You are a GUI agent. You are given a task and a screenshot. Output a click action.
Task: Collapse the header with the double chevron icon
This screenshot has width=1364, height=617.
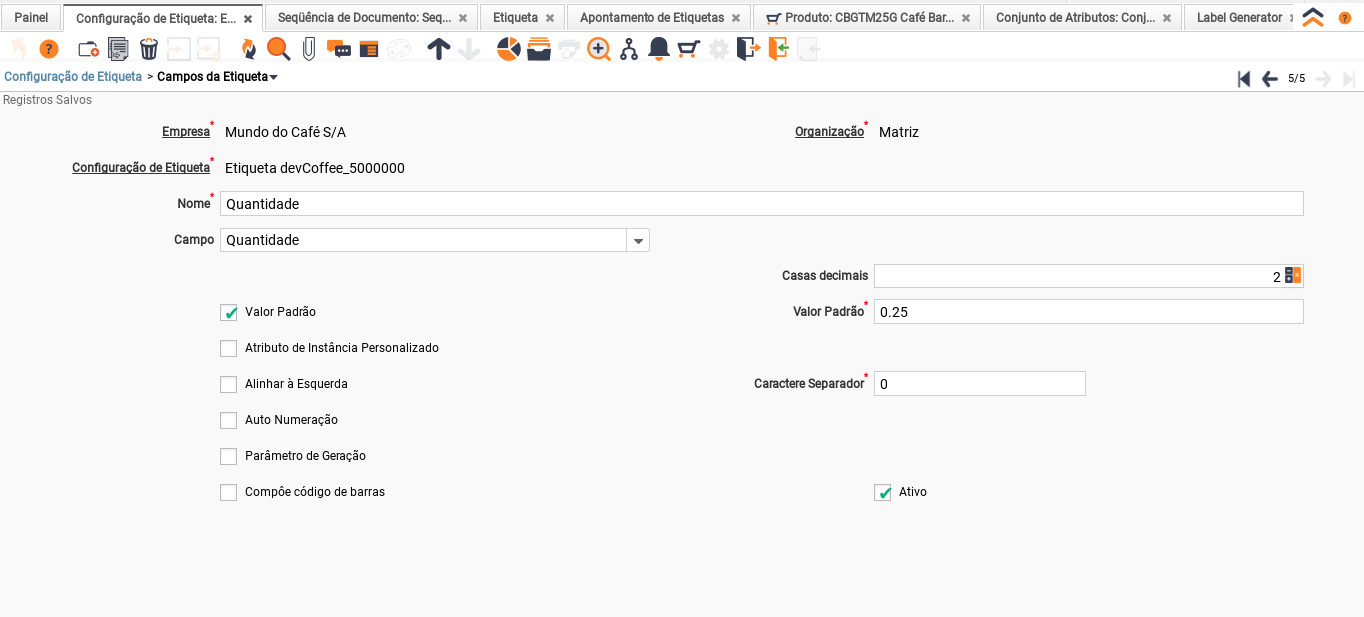tap(1313, 17)
